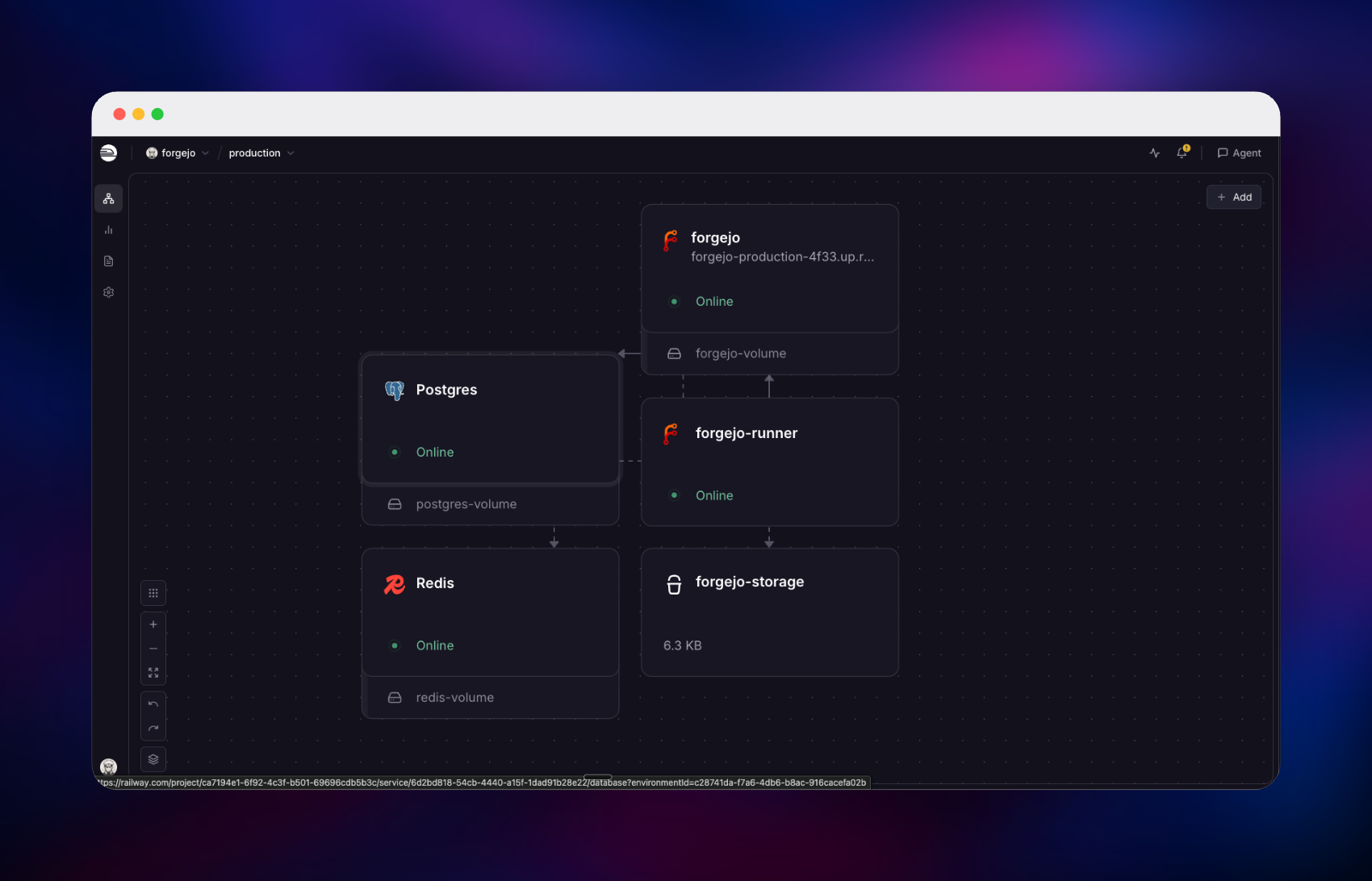Open the forgejo project dropdown
Screen dimensions: 1372x881
pos(178,153)
